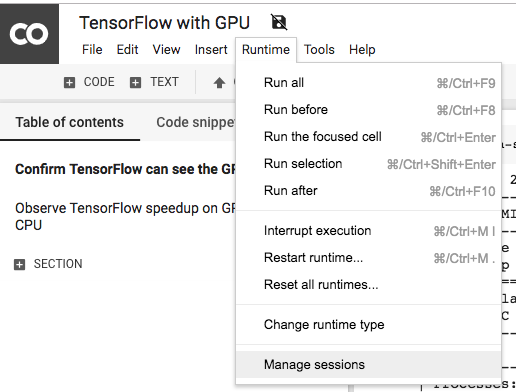Select Change runtime type

coord(368,324)
